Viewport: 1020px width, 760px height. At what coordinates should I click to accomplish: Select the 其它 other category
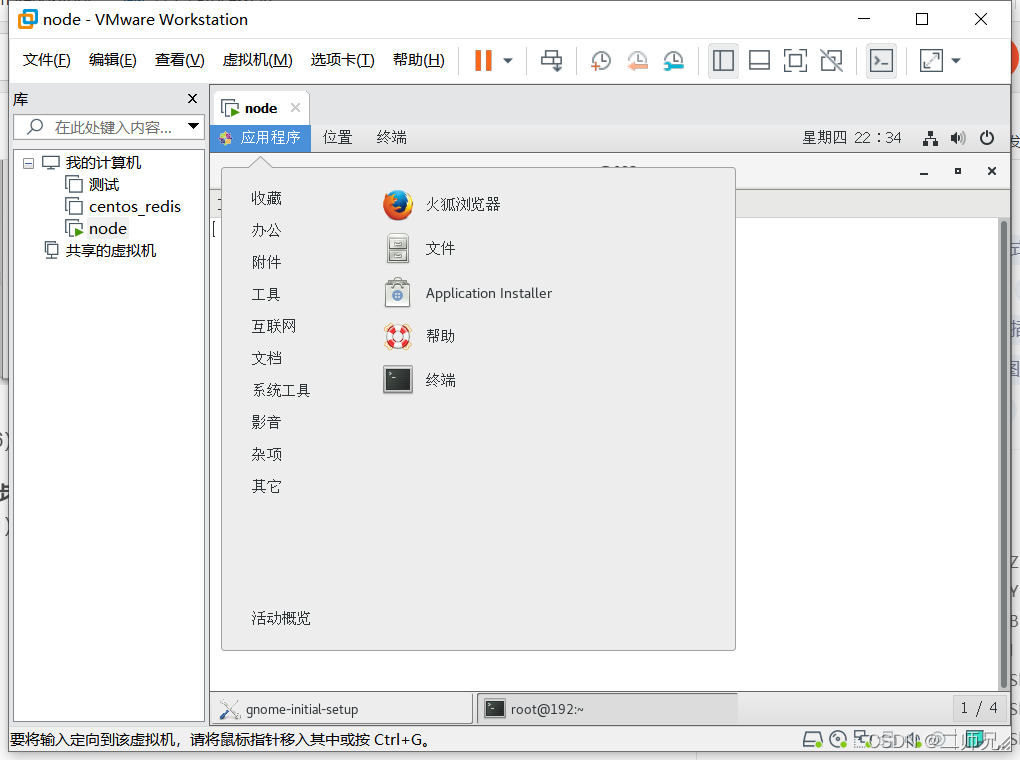[x=266, y=487]
